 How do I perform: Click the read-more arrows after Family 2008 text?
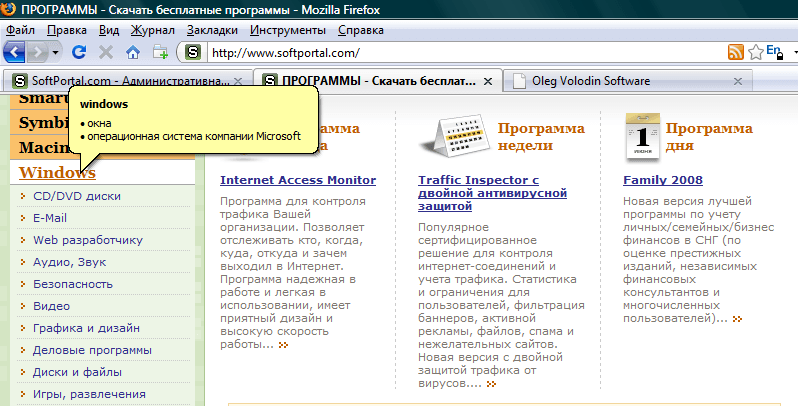(x=737, y=319)
